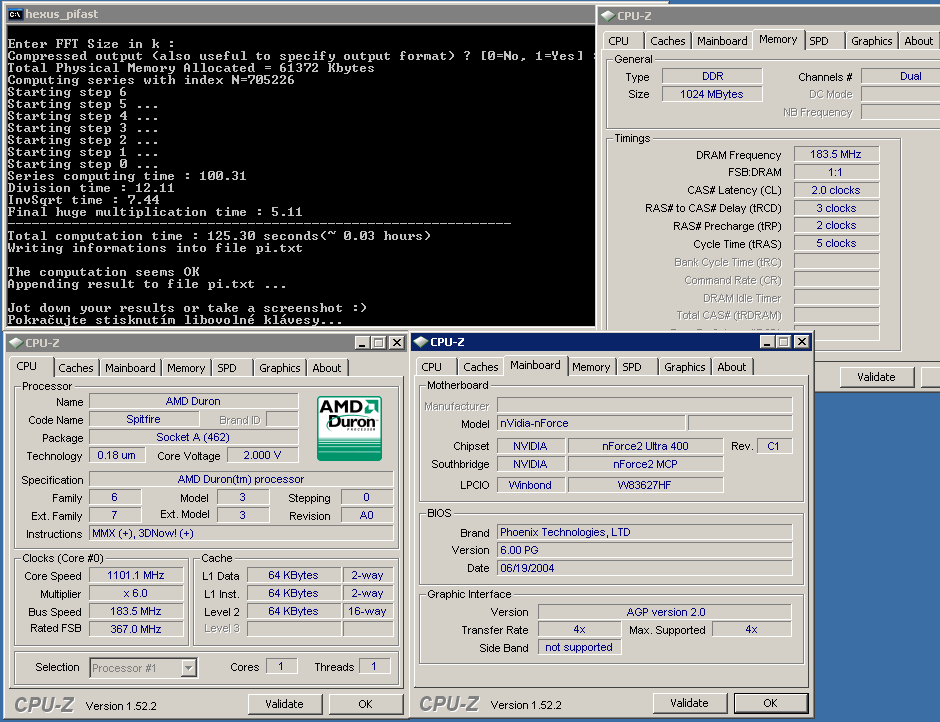Click the title bar icon of the CPU-Z processor window
The image size is (940, 722).
(x=15, y=343)
